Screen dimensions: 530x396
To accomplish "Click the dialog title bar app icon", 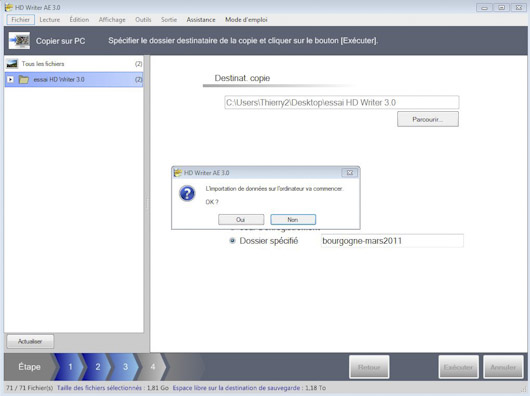I will (x=177, y=173).
